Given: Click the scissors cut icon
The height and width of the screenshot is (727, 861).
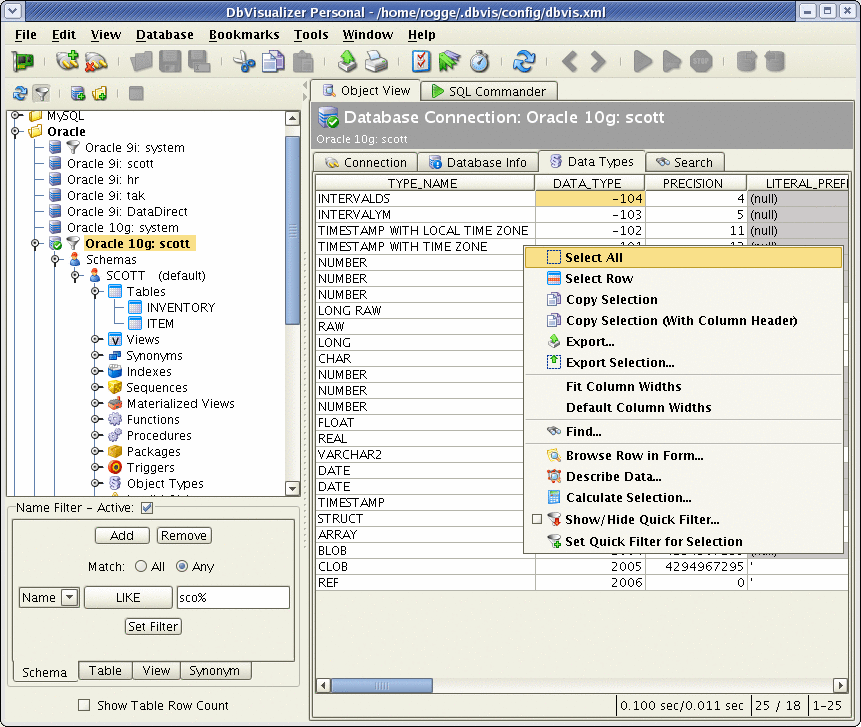Looking at the screenshot, I should [244, 62].
